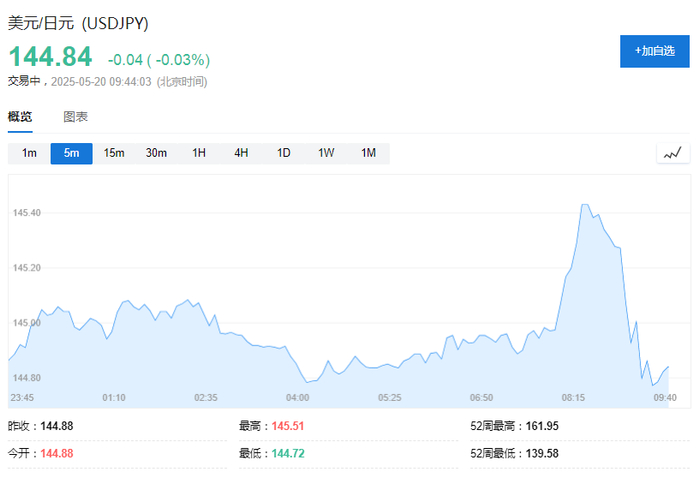Screen dimensions: 700x478
Task: Switch chart to 15m interval
Action: click(114, 153)
